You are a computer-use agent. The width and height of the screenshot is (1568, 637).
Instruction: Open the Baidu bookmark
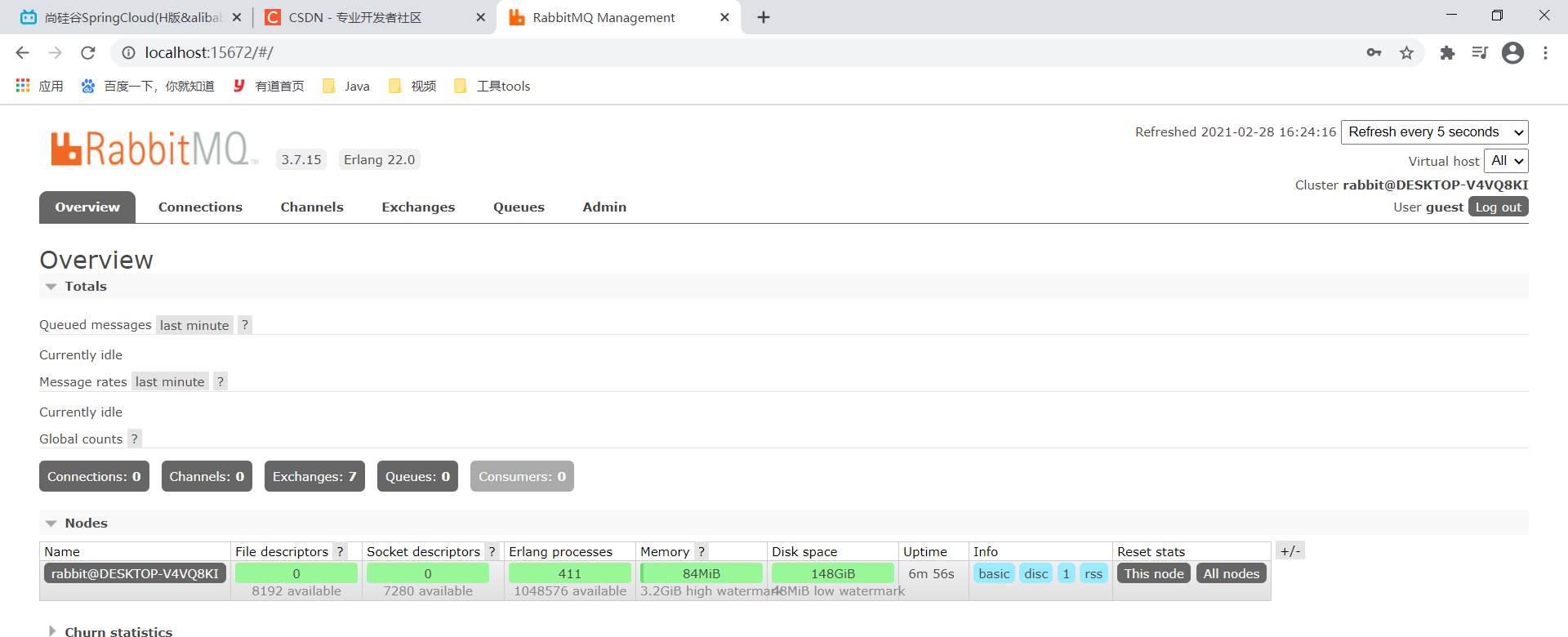(x=147, y=86)
